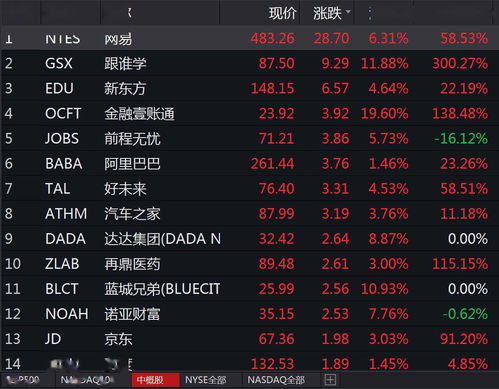Open ATHM 汽车之家 row

[248, 213]
